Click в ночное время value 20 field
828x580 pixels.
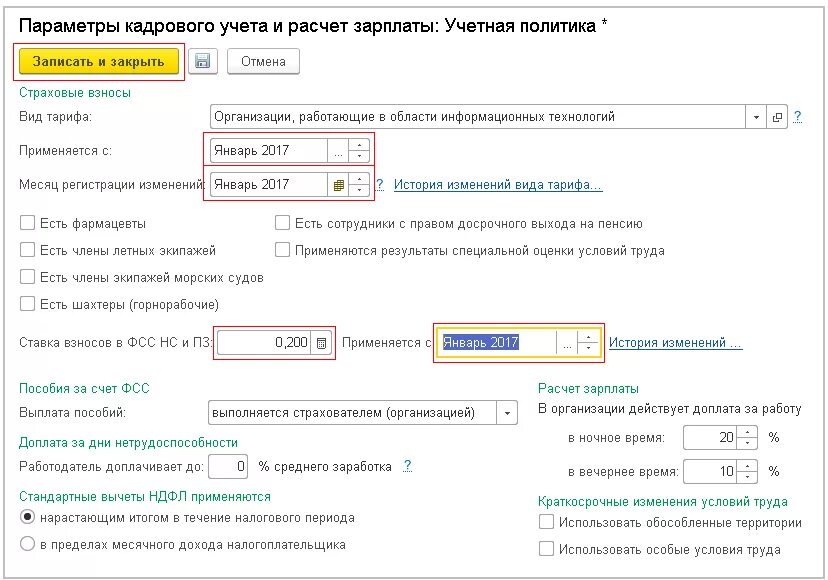(710, 437)
